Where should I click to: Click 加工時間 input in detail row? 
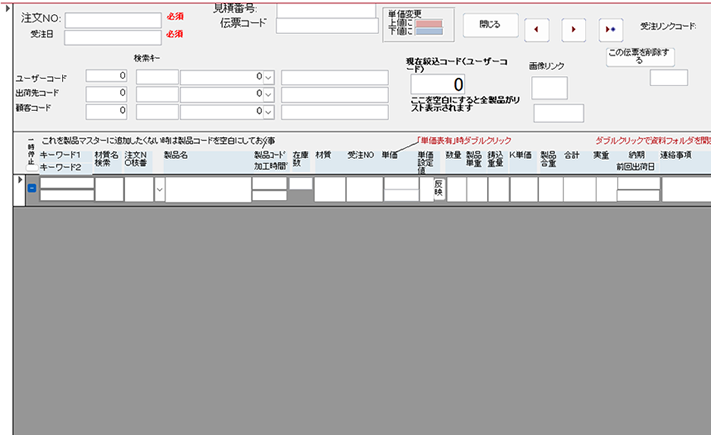(269, 196)
